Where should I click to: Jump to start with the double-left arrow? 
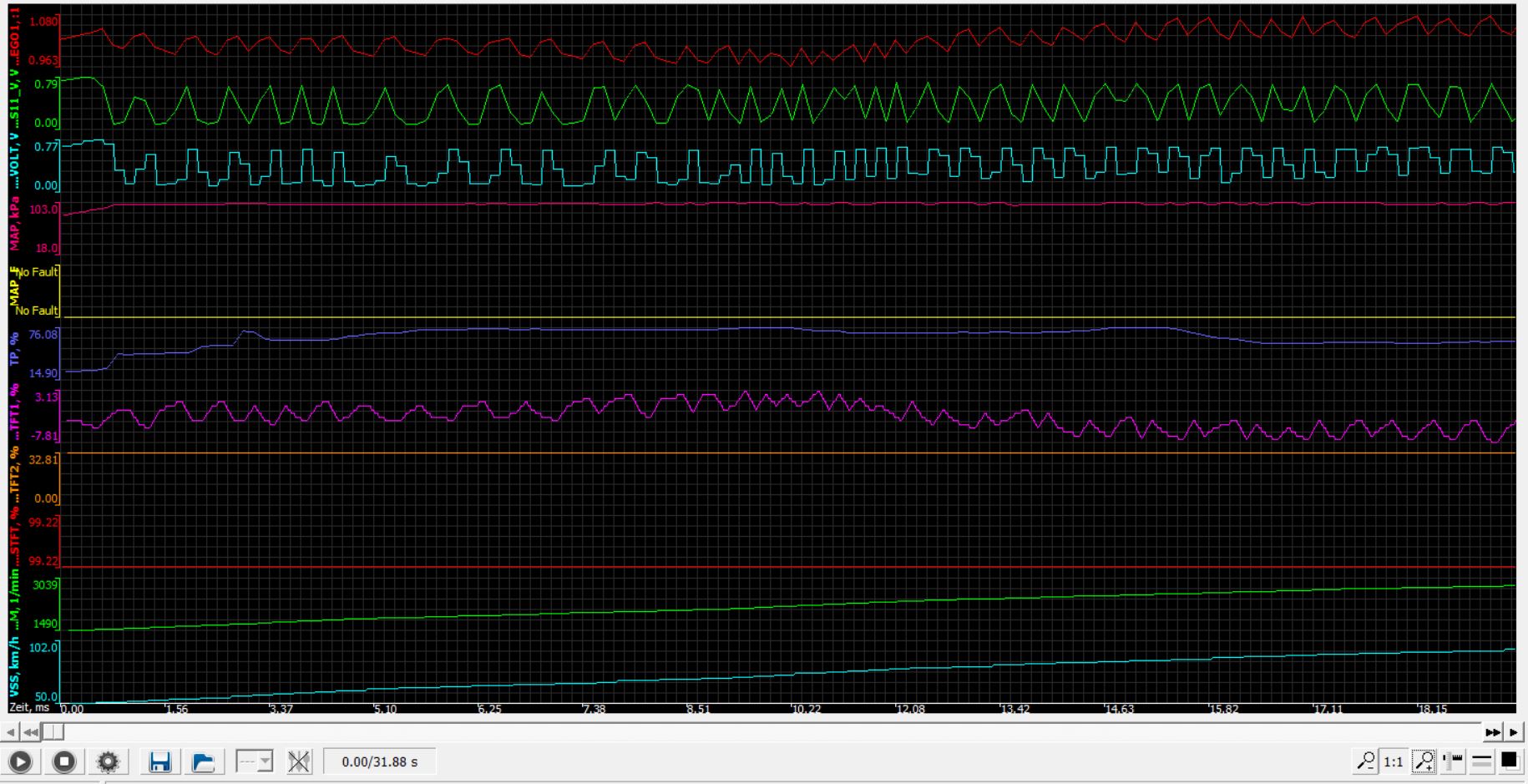[x=30, y=732]
